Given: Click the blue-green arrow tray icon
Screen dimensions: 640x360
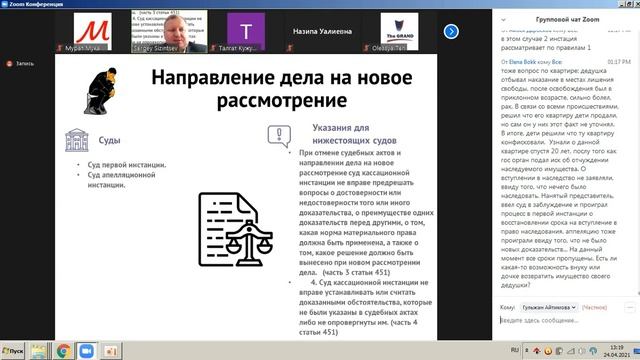Looking at the screenshot, I should click(x=593, y=351).
